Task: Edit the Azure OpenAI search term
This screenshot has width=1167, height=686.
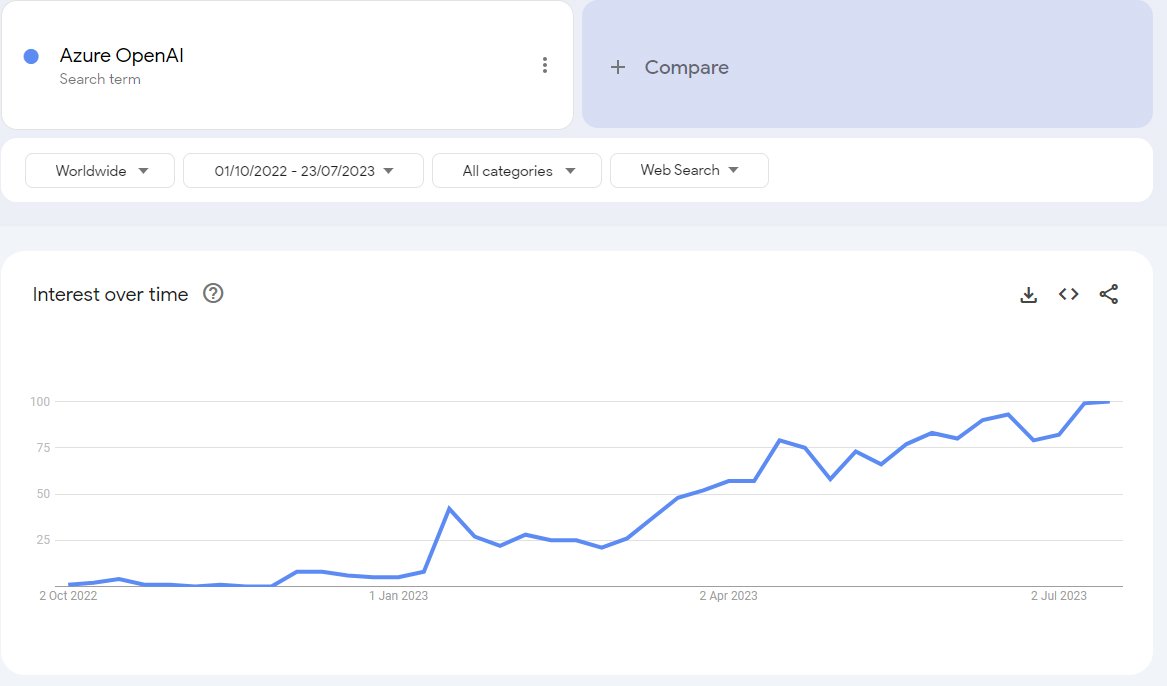Action: coord(121,56)
